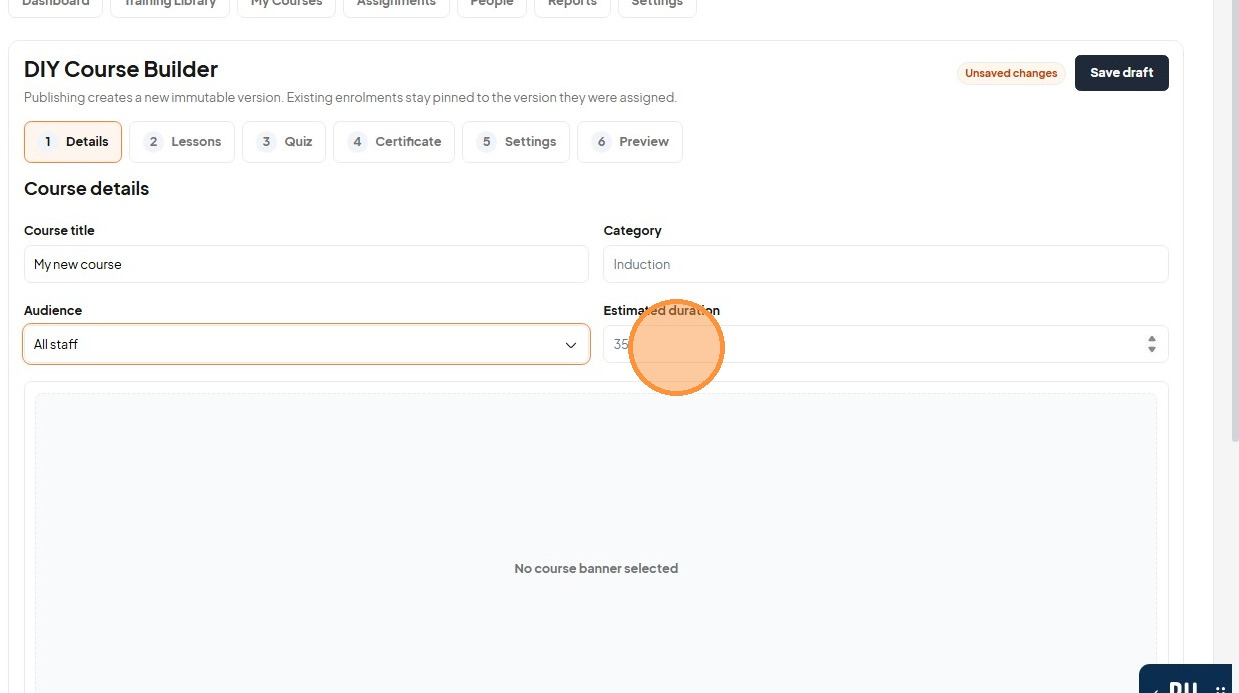
Task: Click the empty course banner placeholder
Action: click(x=596, y=545)
